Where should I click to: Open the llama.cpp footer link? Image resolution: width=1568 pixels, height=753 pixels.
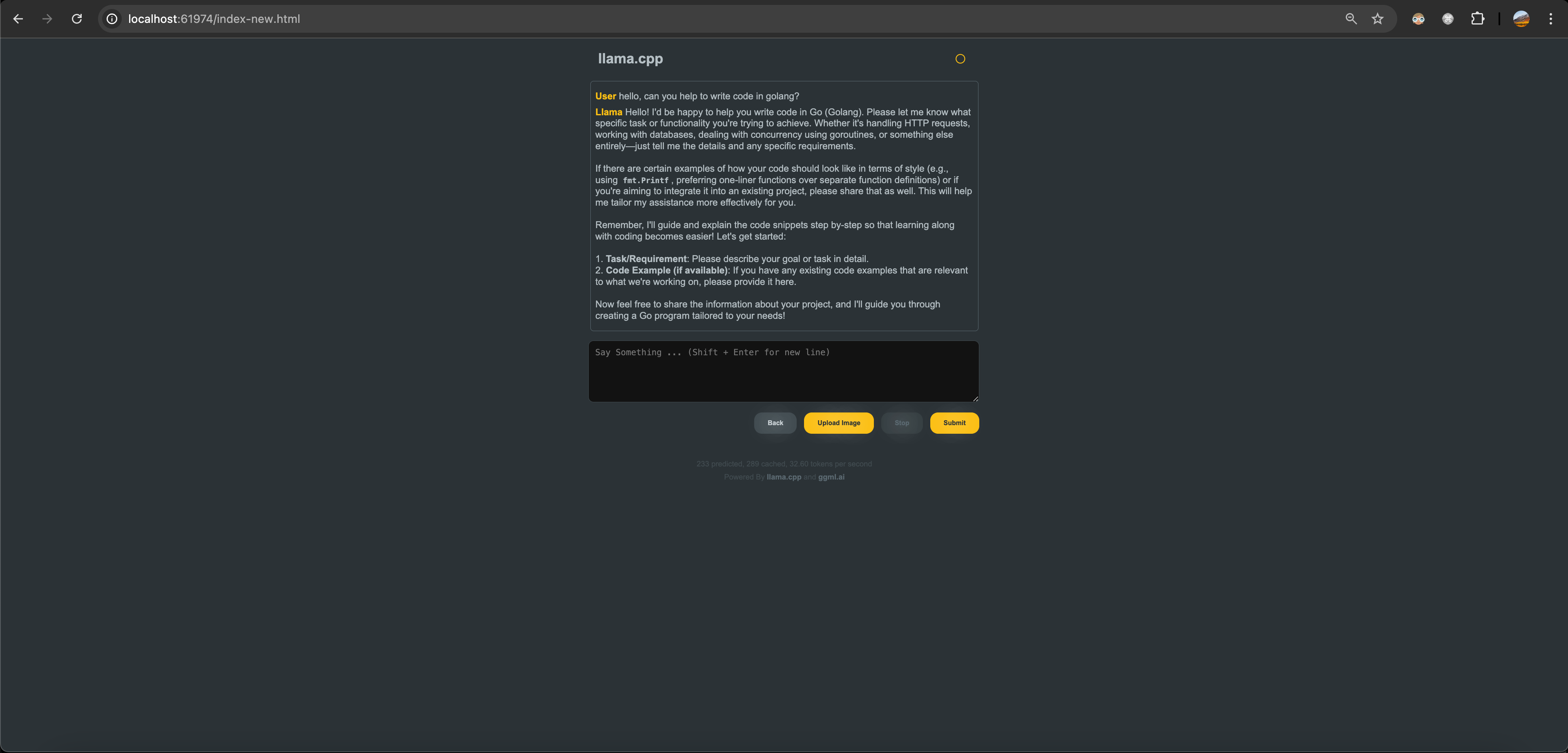784,477
